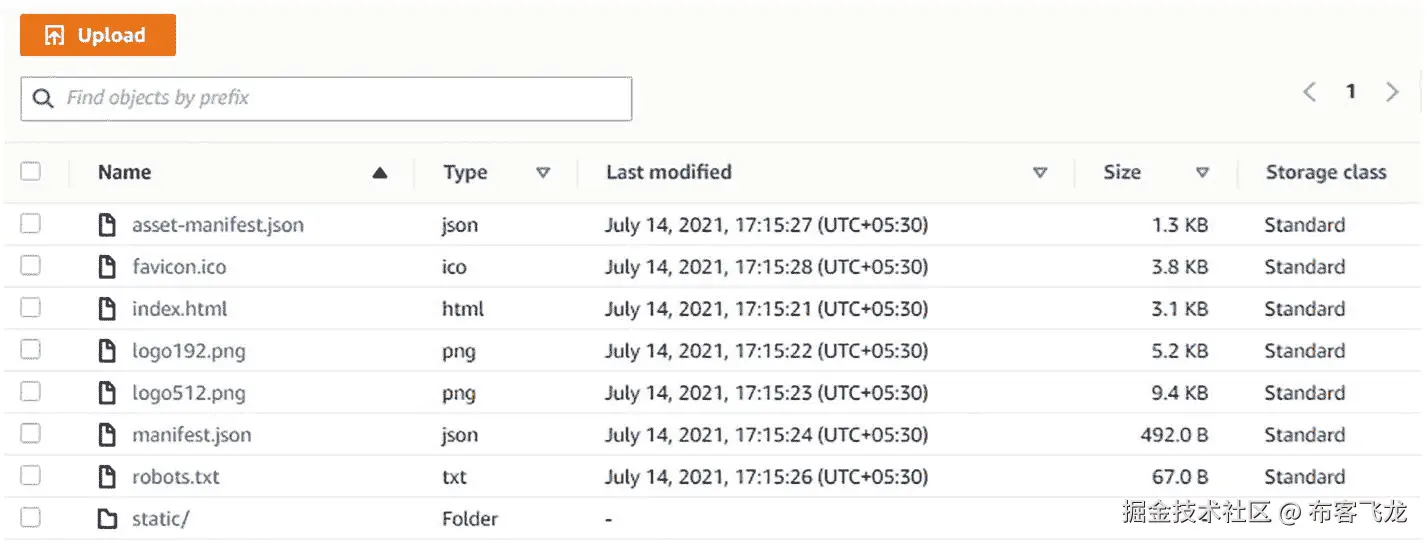The height and width of the screenshot is (543, 1425).
Task: Open the logo512.png object link
Action: 188,393
